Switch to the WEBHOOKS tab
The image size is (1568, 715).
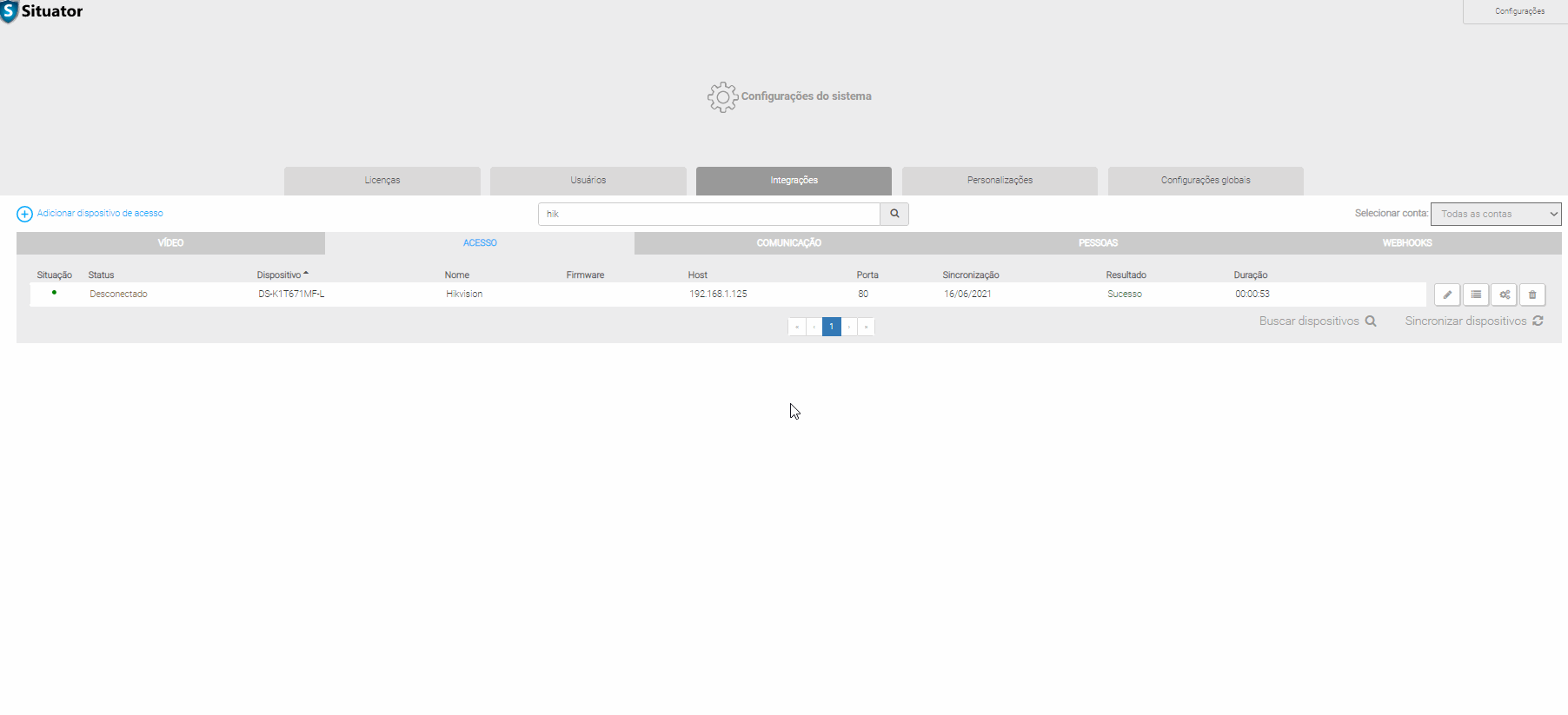pyautogui.click(x=1407, y=243)
